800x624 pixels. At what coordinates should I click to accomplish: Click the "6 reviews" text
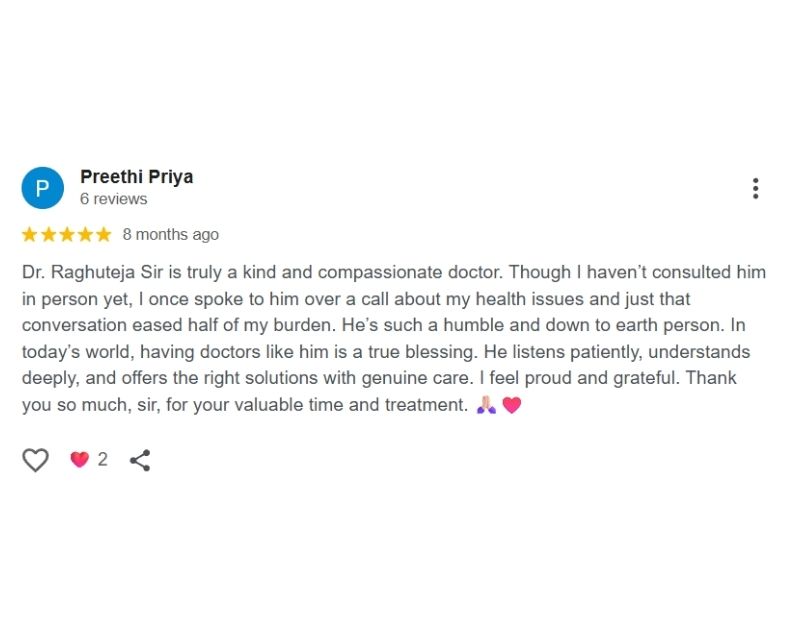pyautogui.click(x=113, y=199)
